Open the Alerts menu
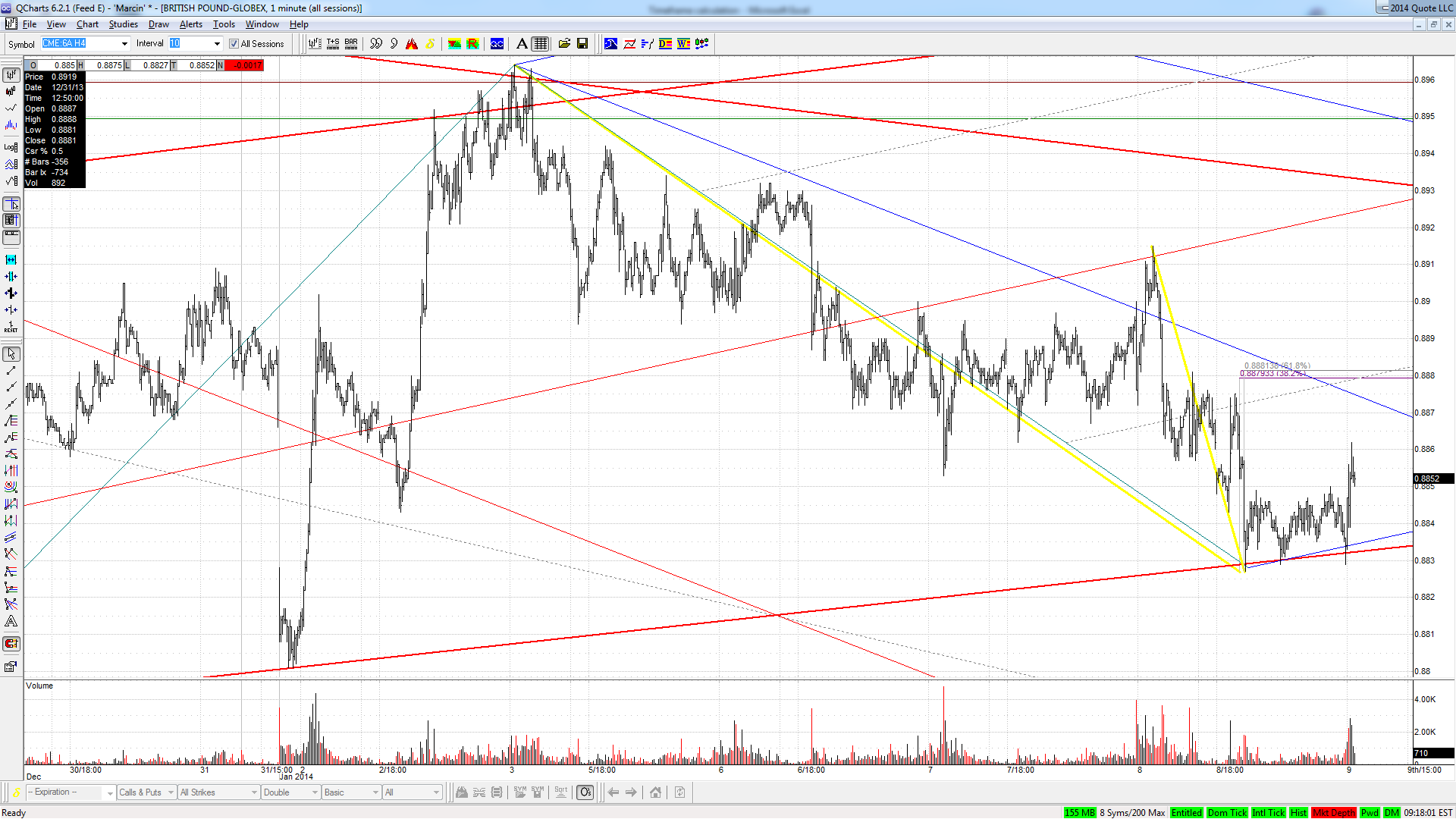Image resolution: width=1456 pixels, height=819 pixels. coord(191,24)
